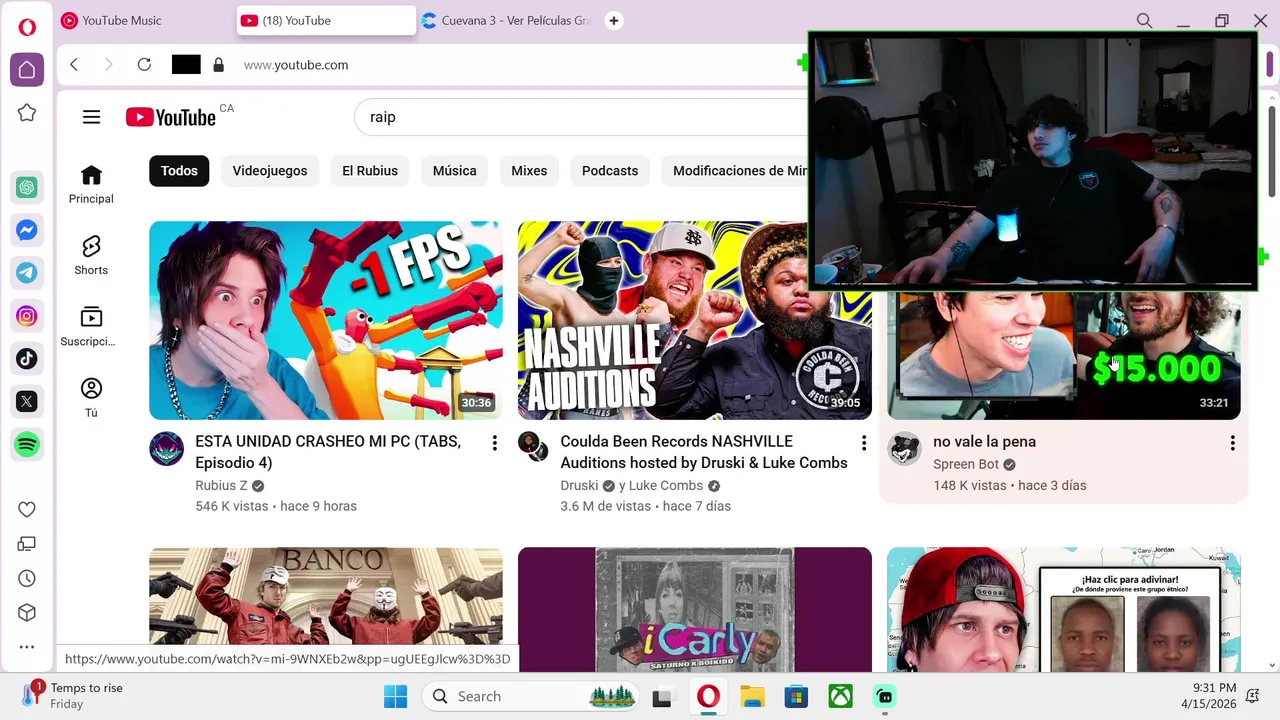Play the Nashville Auditions thumbnail video

[695, 320]
